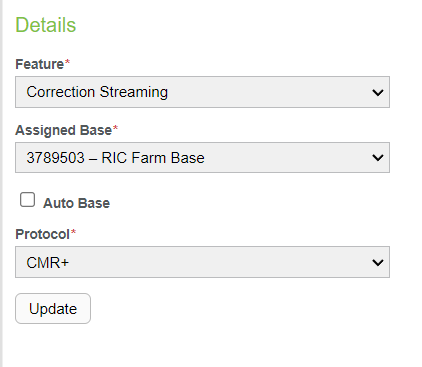
Task: Click the Feature field label
Action: coord(40,64)
